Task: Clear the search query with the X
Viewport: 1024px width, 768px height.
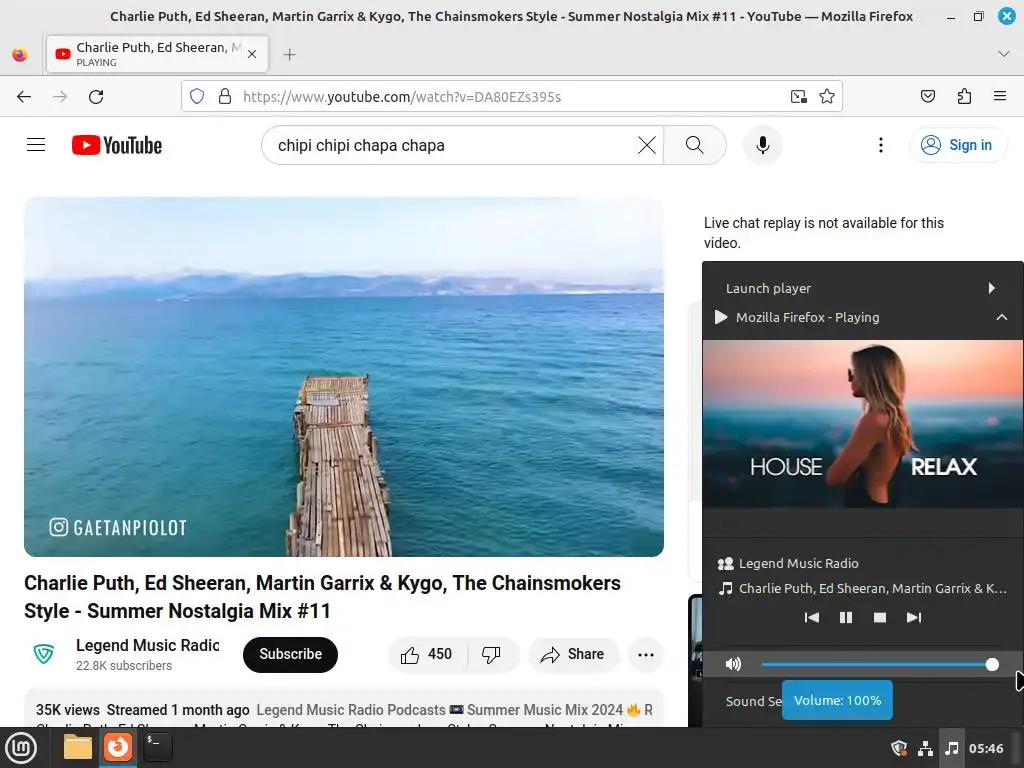Action: tap(647, 145)
